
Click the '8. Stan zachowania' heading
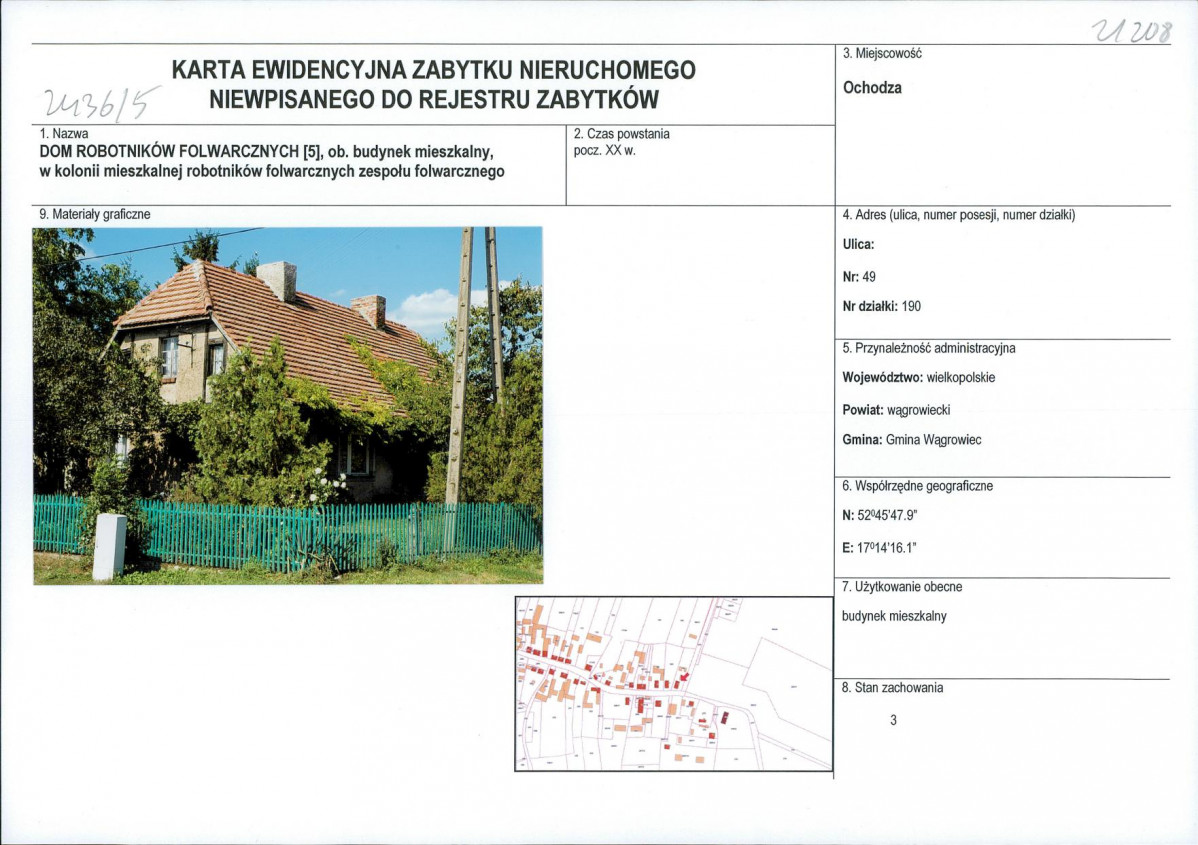(892, 688)
